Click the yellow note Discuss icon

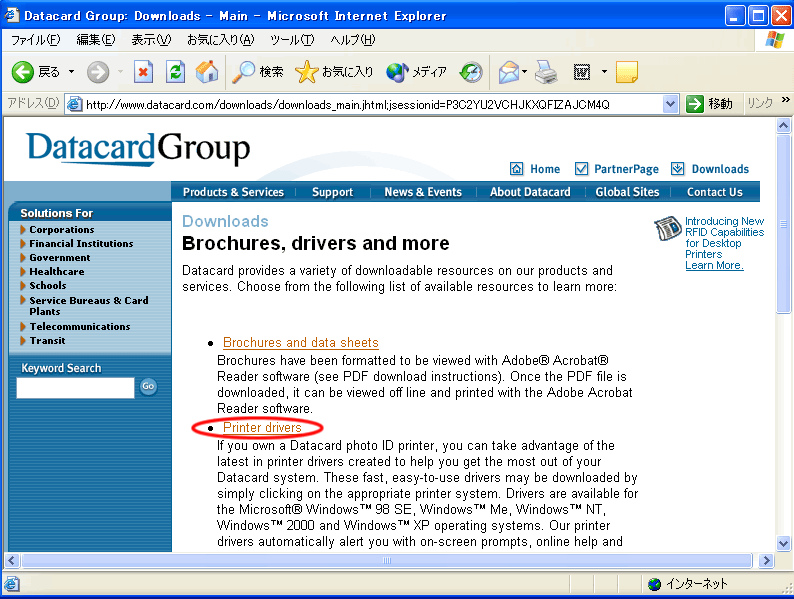(x=626, y=72)
